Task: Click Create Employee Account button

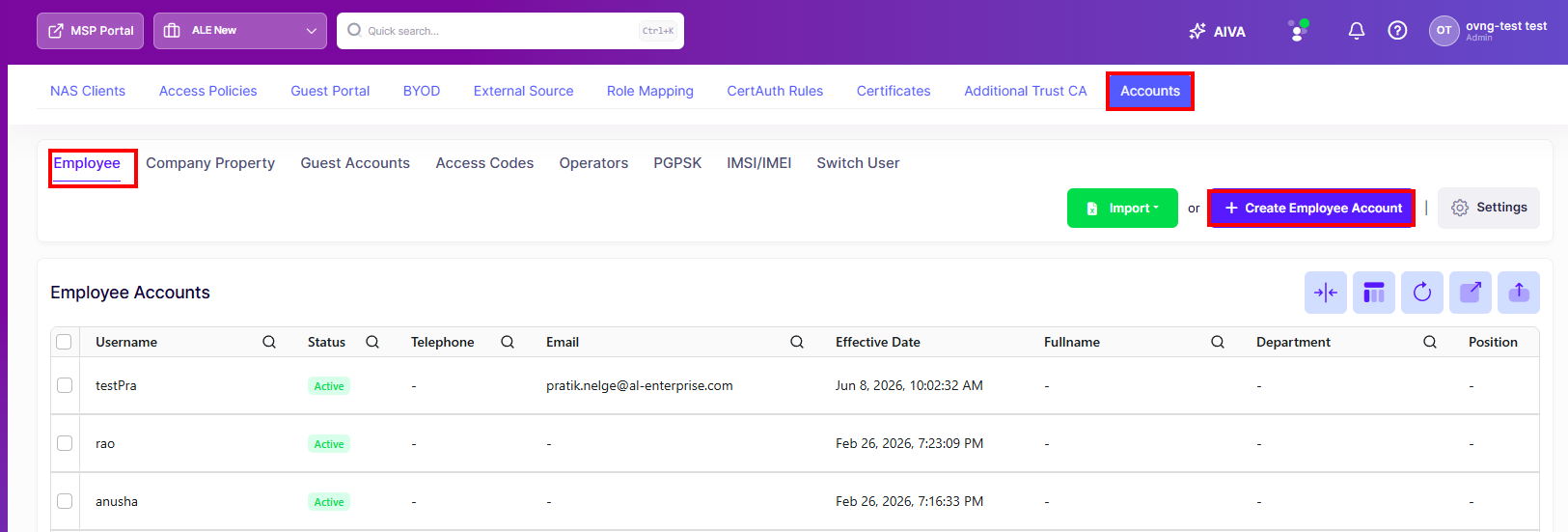Action: click(x=1312, y=208)
